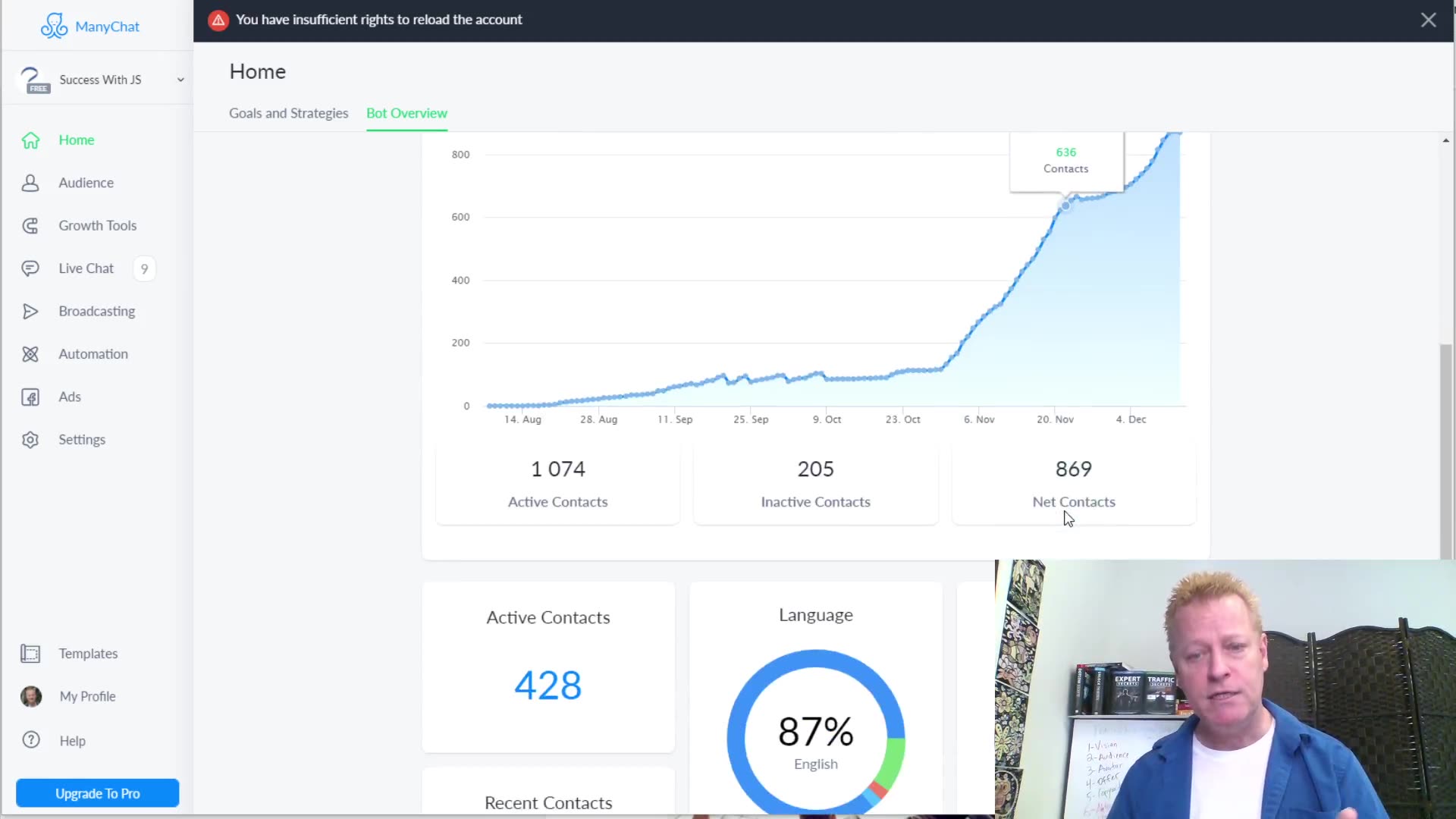Click the 14. Aug axis label
The image size is (1456, 819).
(x=522, y=419)
